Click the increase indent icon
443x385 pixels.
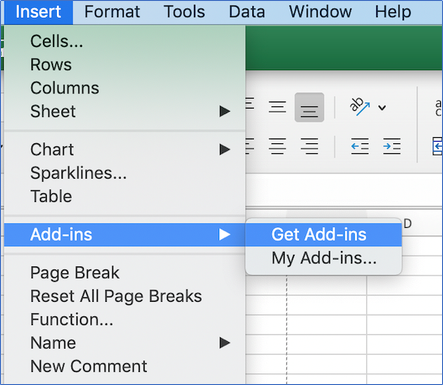[392, 146]
